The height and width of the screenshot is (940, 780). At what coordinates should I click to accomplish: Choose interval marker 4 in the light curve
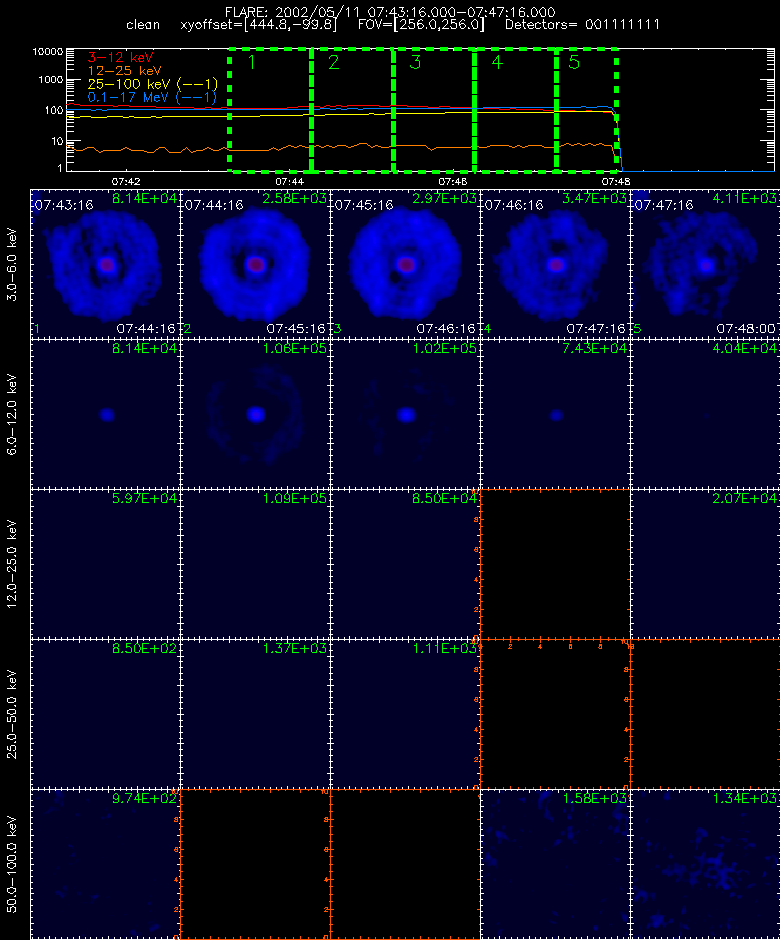[497, 62]
